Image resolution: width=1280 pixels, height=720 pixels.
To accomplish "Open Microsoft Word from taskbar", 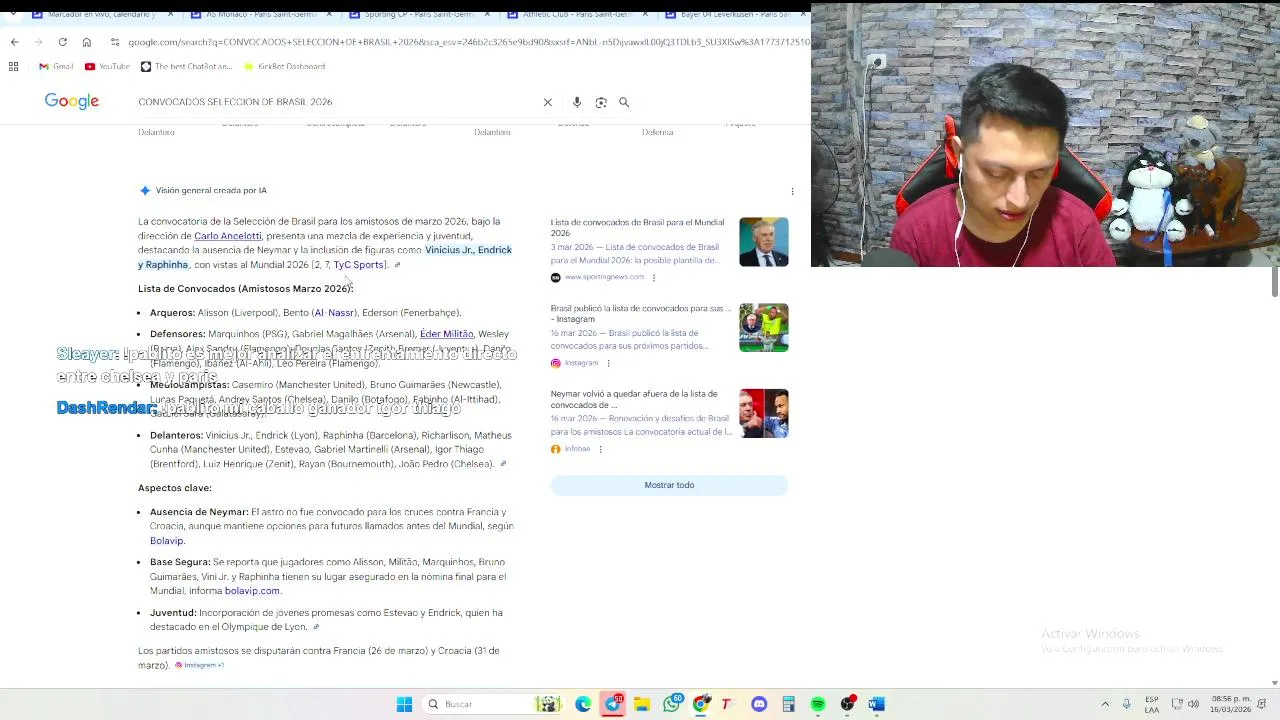I will [x=876, y=704].
